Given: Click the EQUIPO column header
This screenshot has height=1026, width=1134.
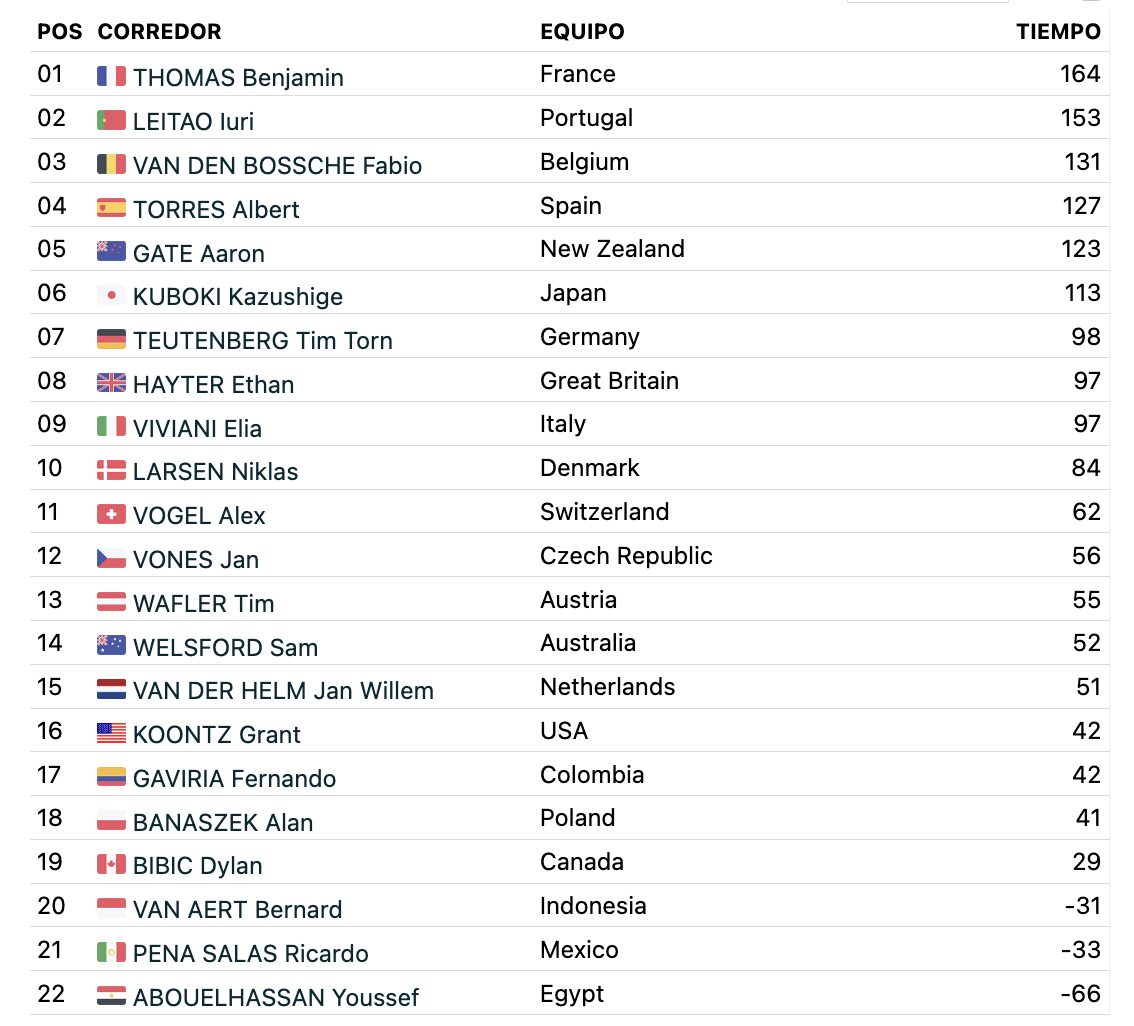Looking at the screenshot, I should 582,32.
